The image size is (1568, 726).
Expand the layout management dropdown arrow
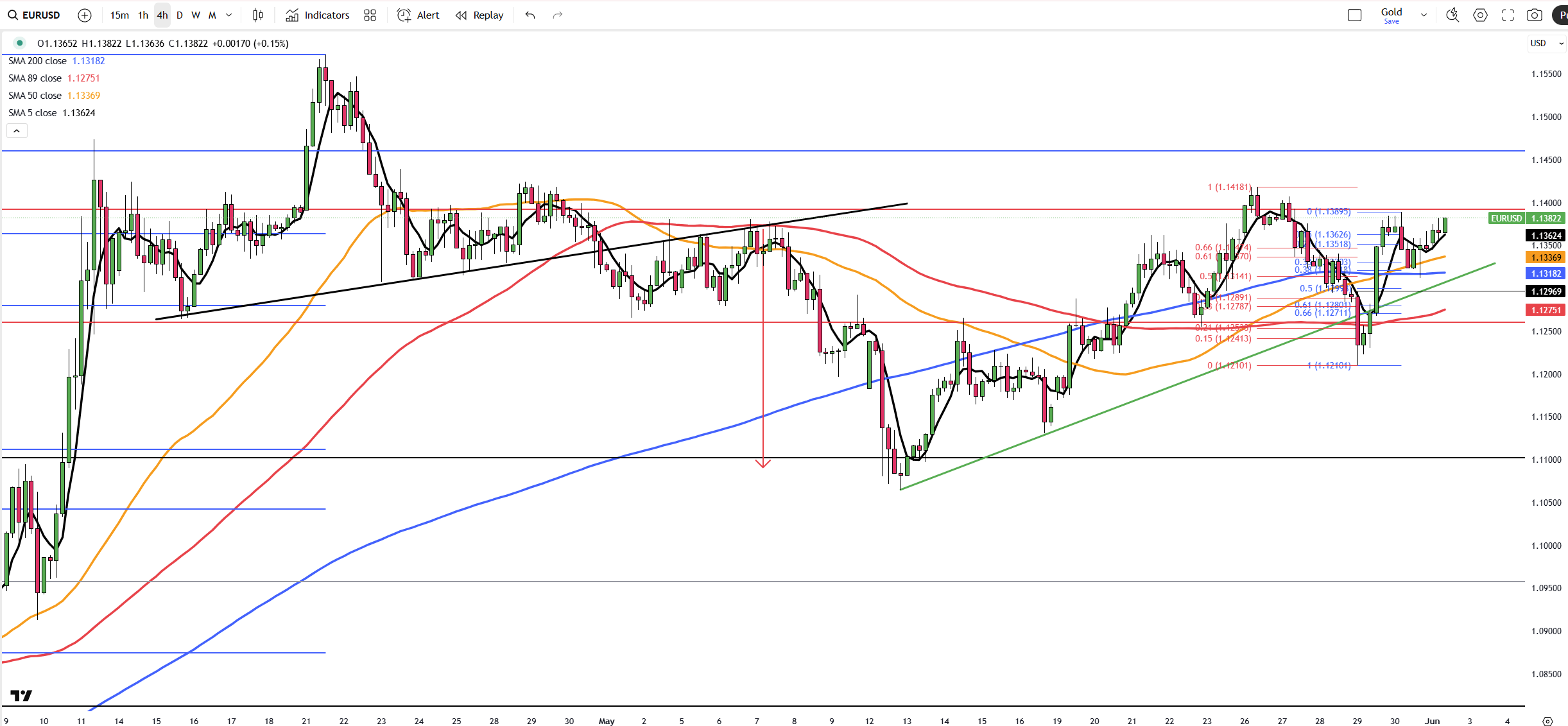pyautogui.click(x=1424, y=15)
